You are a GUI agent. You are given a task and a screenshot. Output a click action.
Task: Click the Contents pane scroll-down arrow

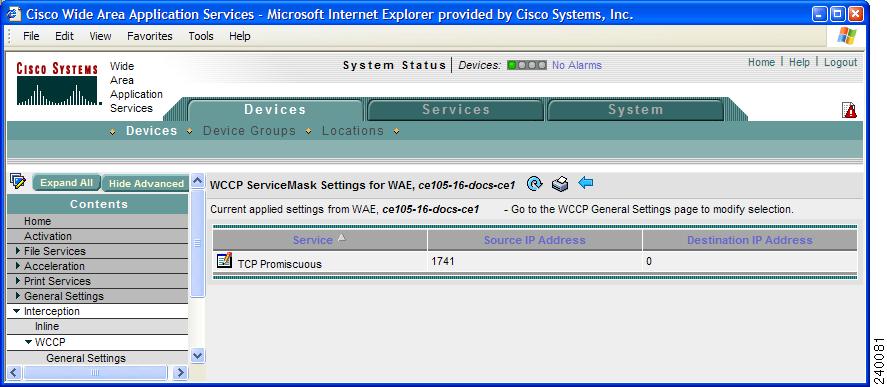coord(197,356)
